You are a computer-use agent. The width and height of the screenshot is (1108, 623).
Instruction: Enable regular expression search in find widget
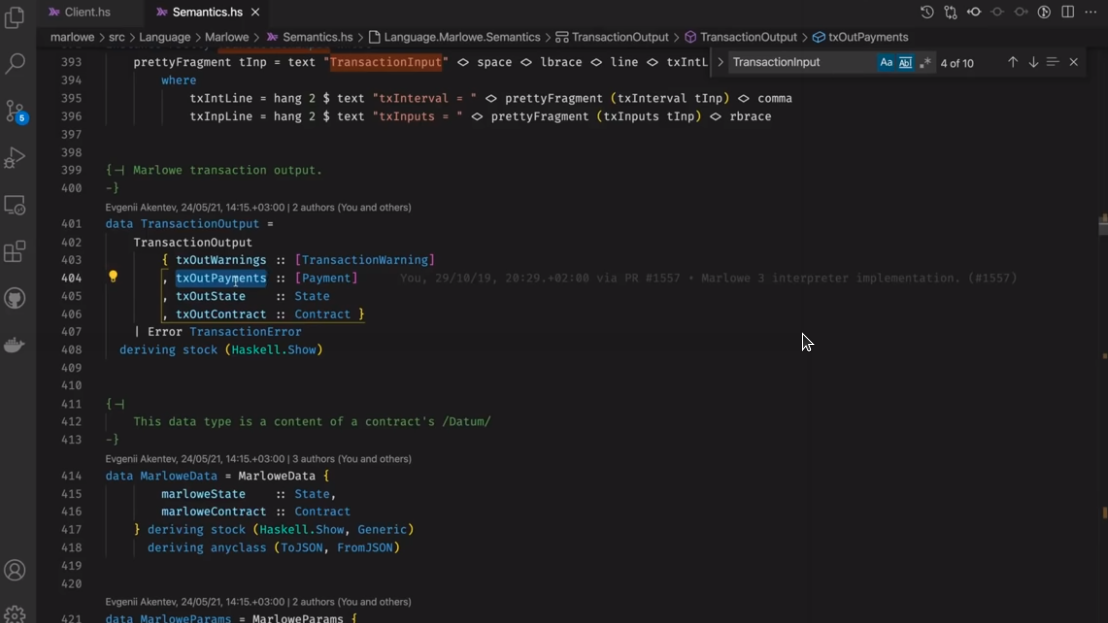point(925,62)
